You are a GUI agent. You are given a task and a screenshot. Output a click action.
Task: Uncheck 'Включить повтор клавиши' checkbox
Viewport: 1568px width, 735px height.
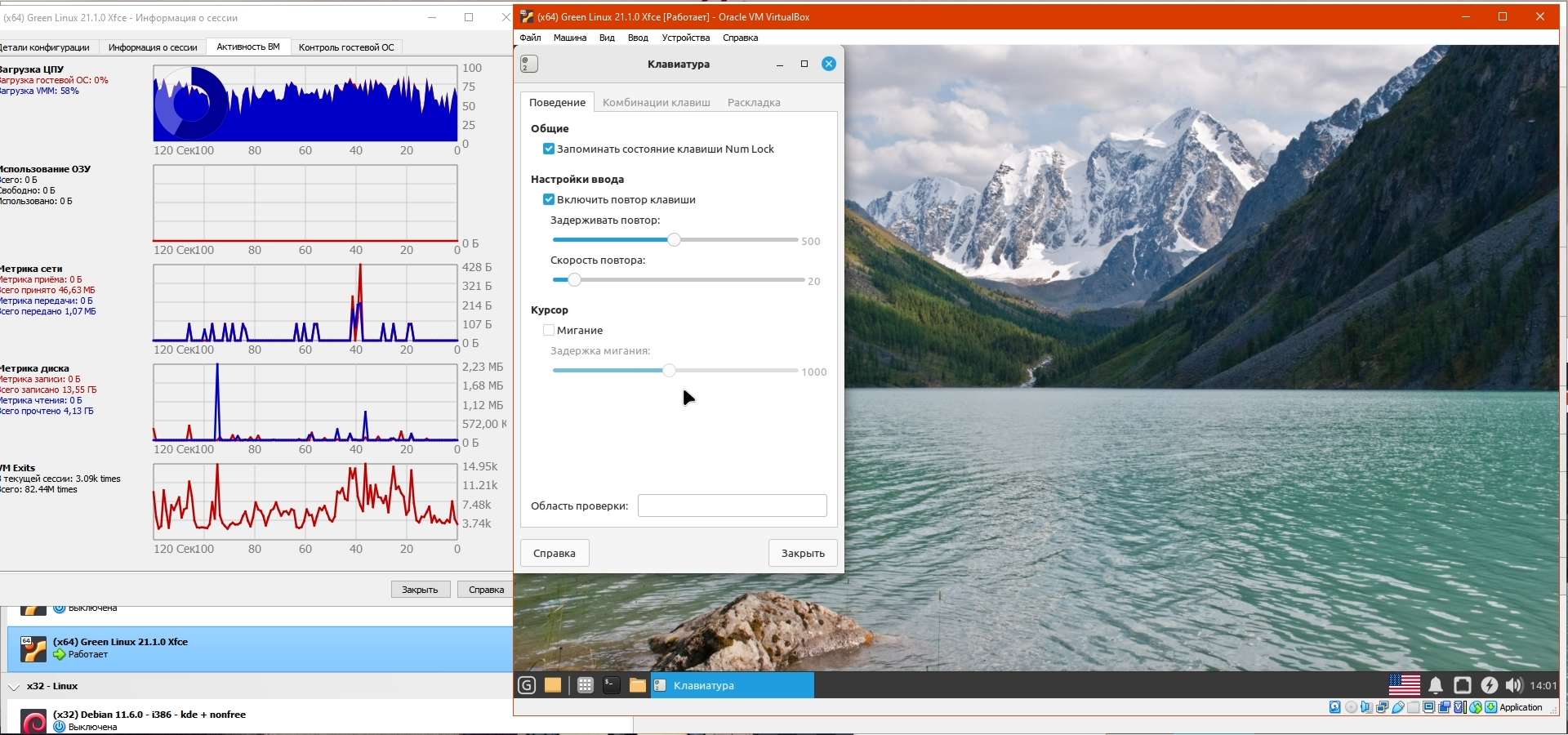(x=549, y=199)
